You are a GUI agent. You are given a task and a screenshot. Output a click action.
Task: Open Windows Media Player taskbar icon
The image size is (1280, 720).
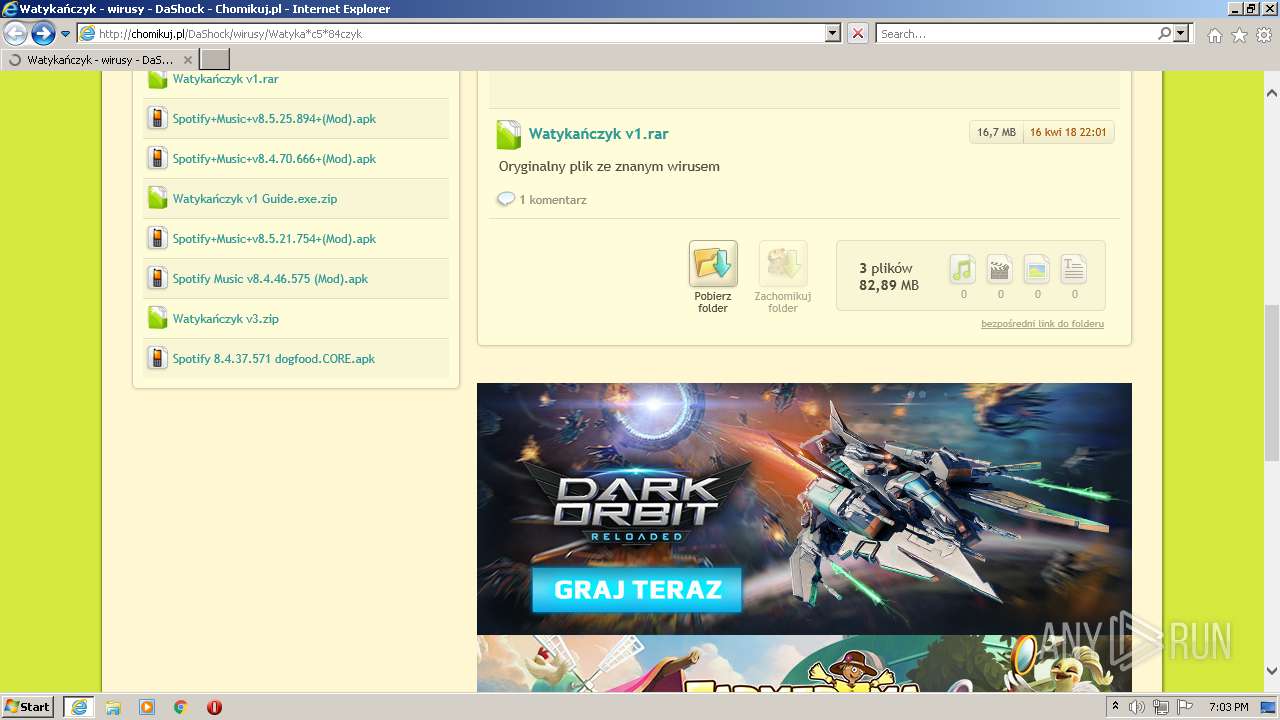pos(147,707)
